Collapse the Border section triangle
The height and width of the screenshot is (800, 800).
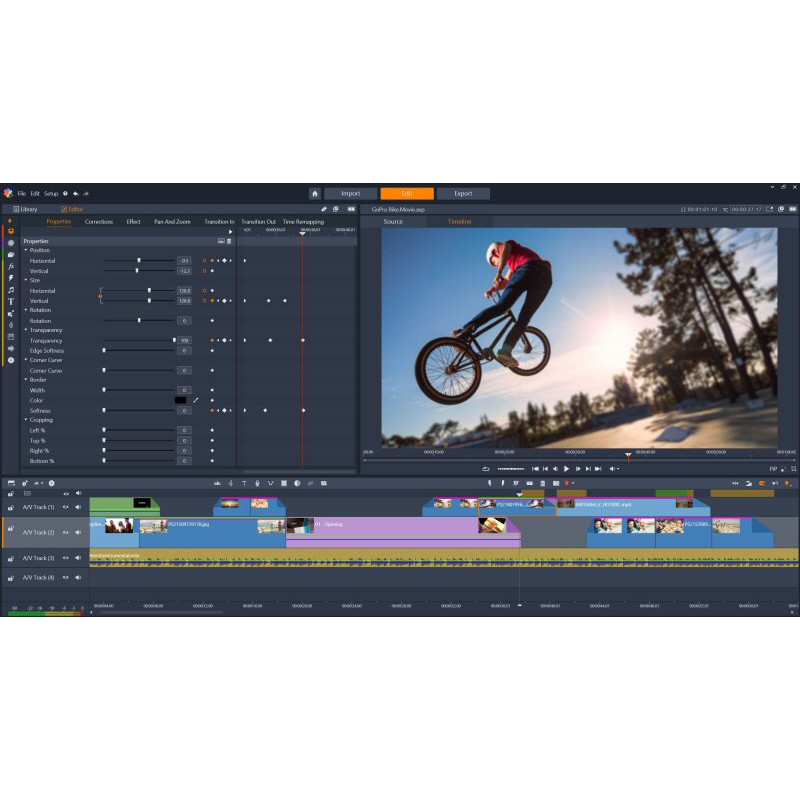pyautogui.click(x=26, y=380)
